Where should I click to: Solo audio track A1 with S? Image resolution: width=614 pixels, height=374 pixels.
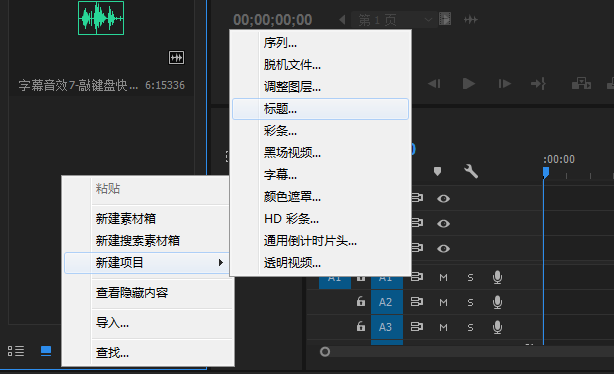coord(470,278)
